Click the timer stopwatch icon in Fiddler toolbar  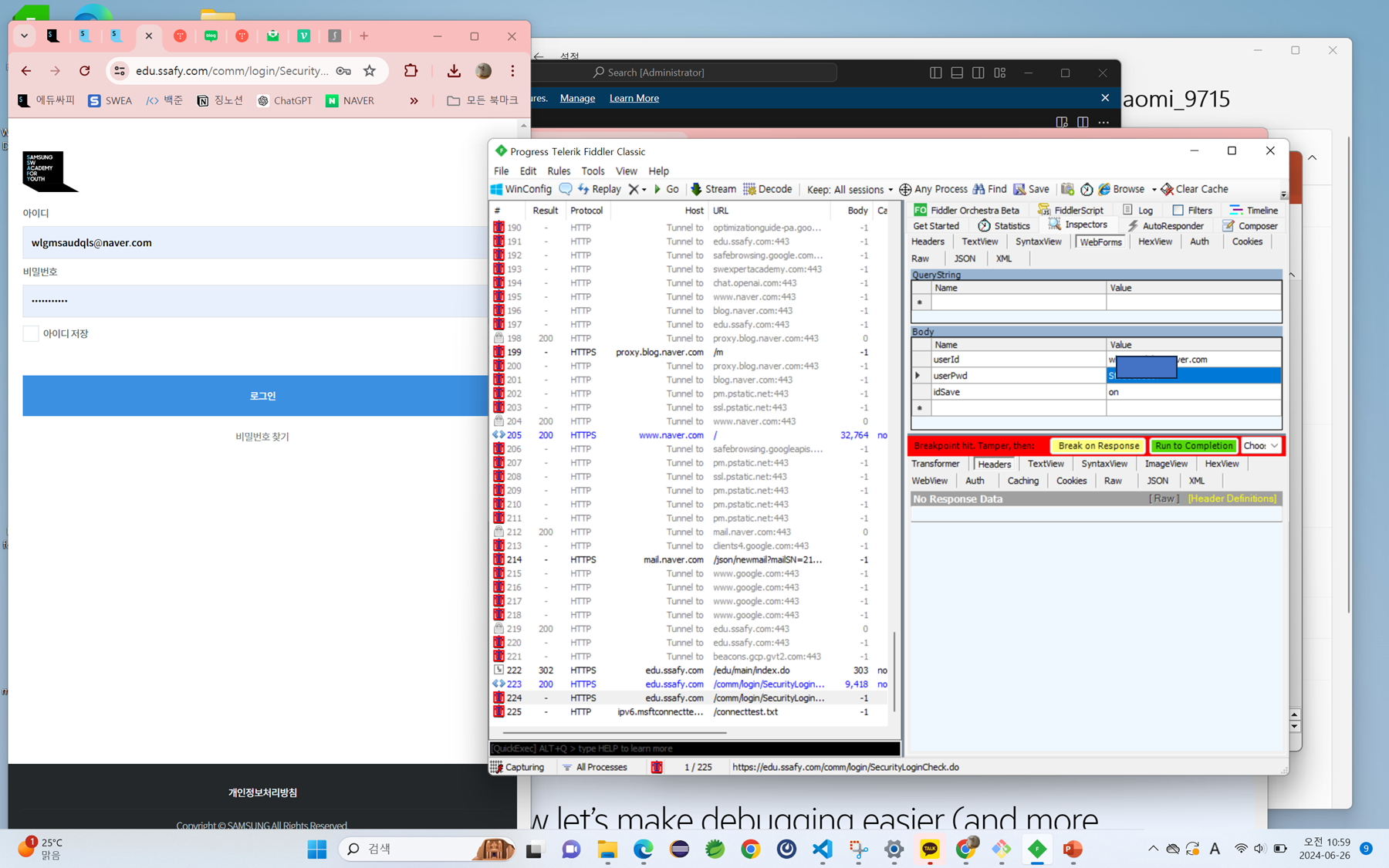click(x=1087, y=189)
